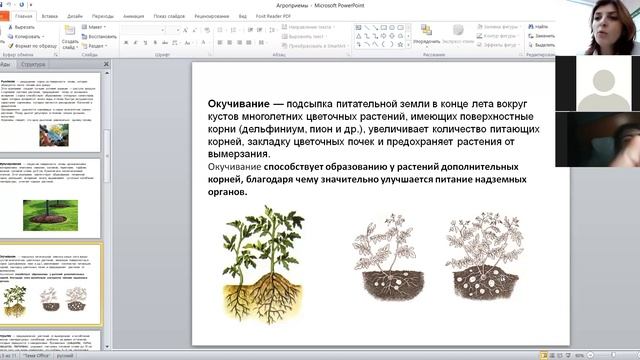
Task: Open the Показ слайдов ribbon tab
Action: [169, 16]
